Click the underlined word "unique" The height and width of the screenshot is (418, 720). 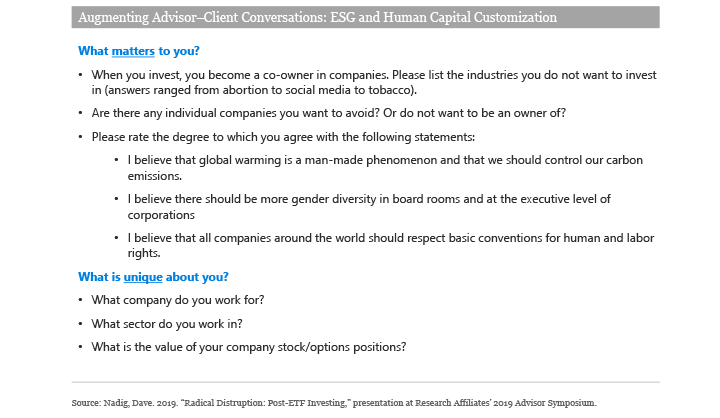144,277
